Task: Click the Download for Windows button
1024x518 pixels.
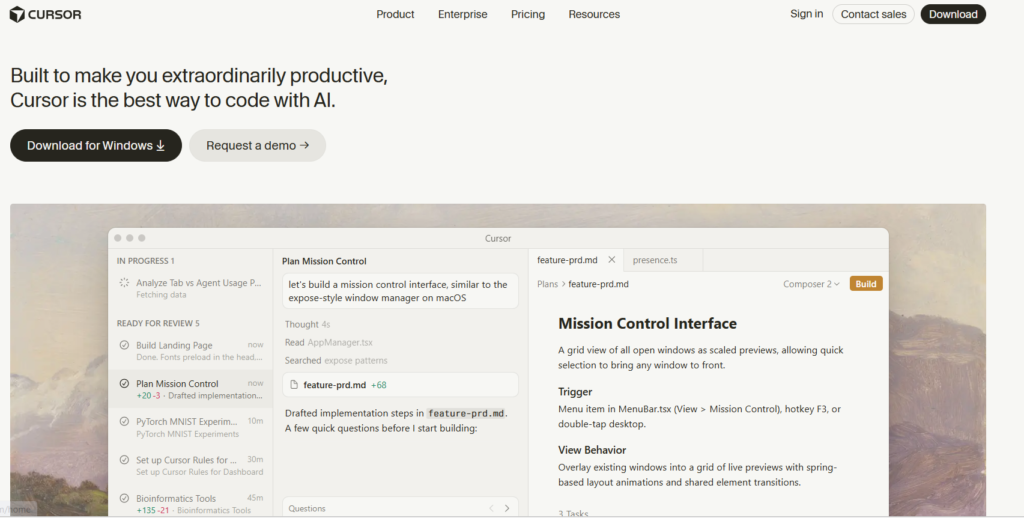Action: pyautogui.click(x=96, y=145)
